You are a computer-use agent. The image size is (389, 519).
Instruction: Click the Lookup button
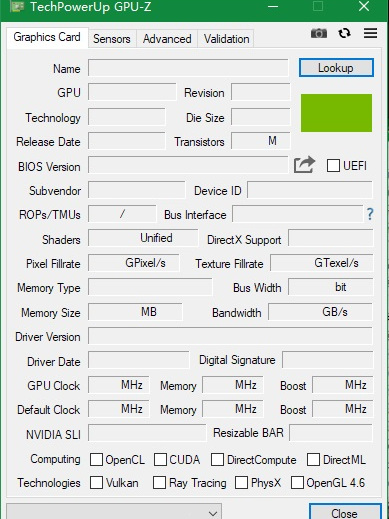tap(336, 68)
